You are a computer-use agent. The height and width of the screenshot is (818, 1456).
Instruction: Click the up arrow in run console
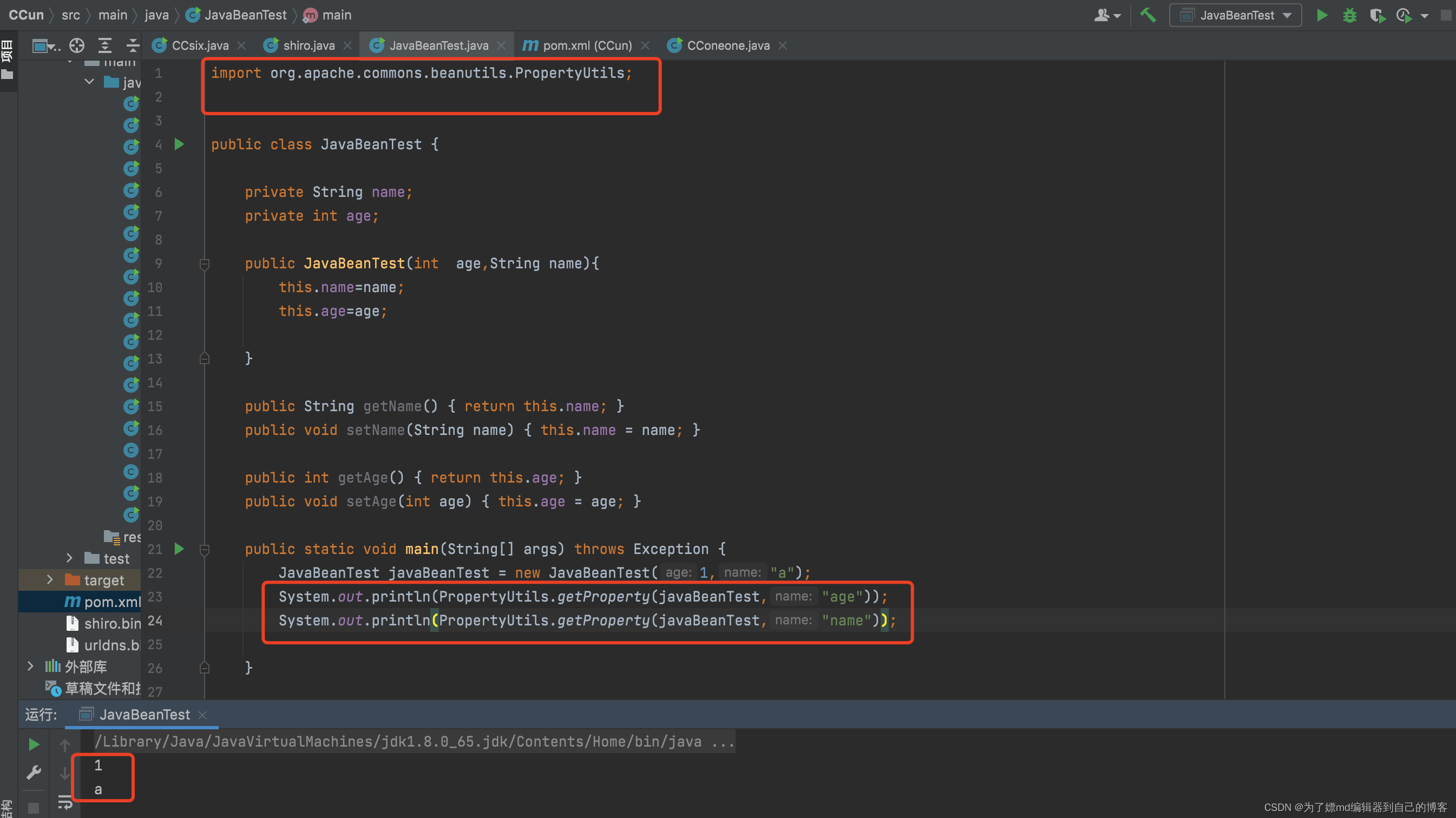click(65, 746)
